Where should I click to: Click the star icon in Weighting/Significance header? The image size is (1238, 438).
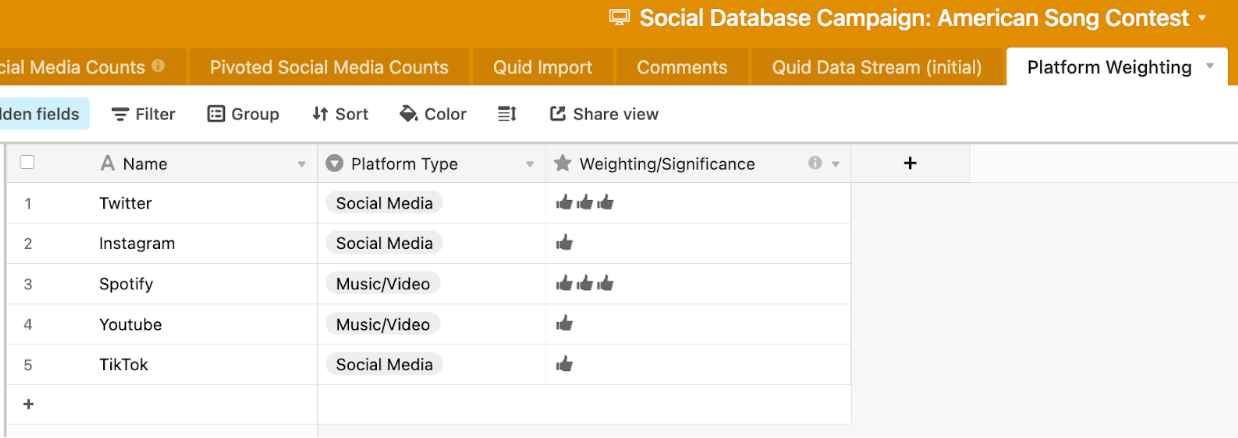563,163
